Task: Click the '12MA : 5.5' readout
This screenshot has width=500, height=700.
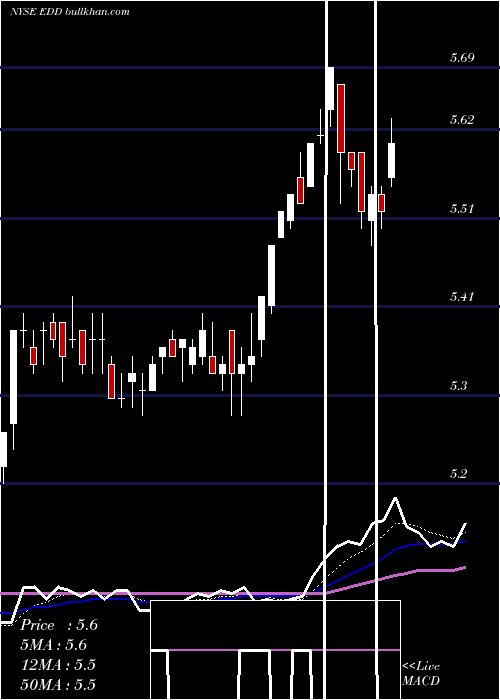Action: (58, 665)
